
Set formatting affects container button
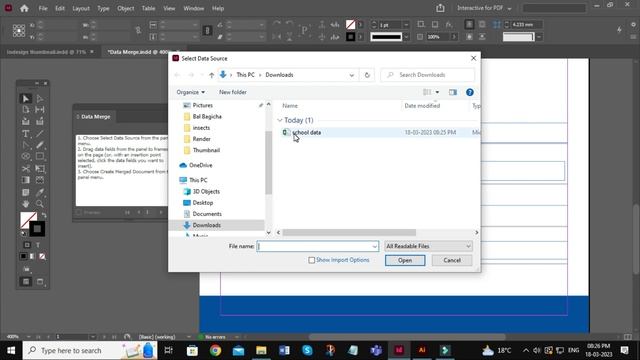coord(27,245)
